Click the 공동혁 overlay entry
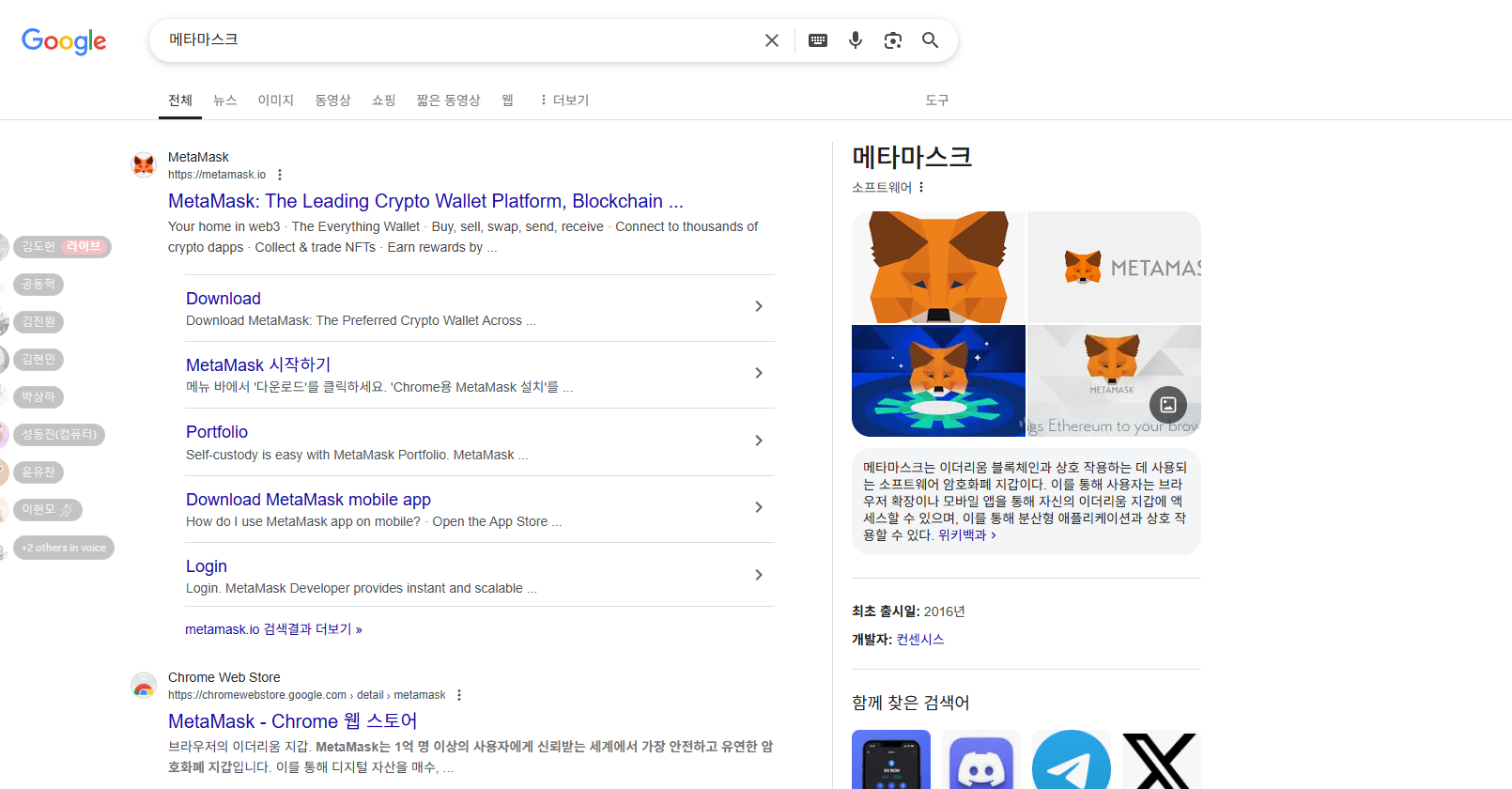 40,285
